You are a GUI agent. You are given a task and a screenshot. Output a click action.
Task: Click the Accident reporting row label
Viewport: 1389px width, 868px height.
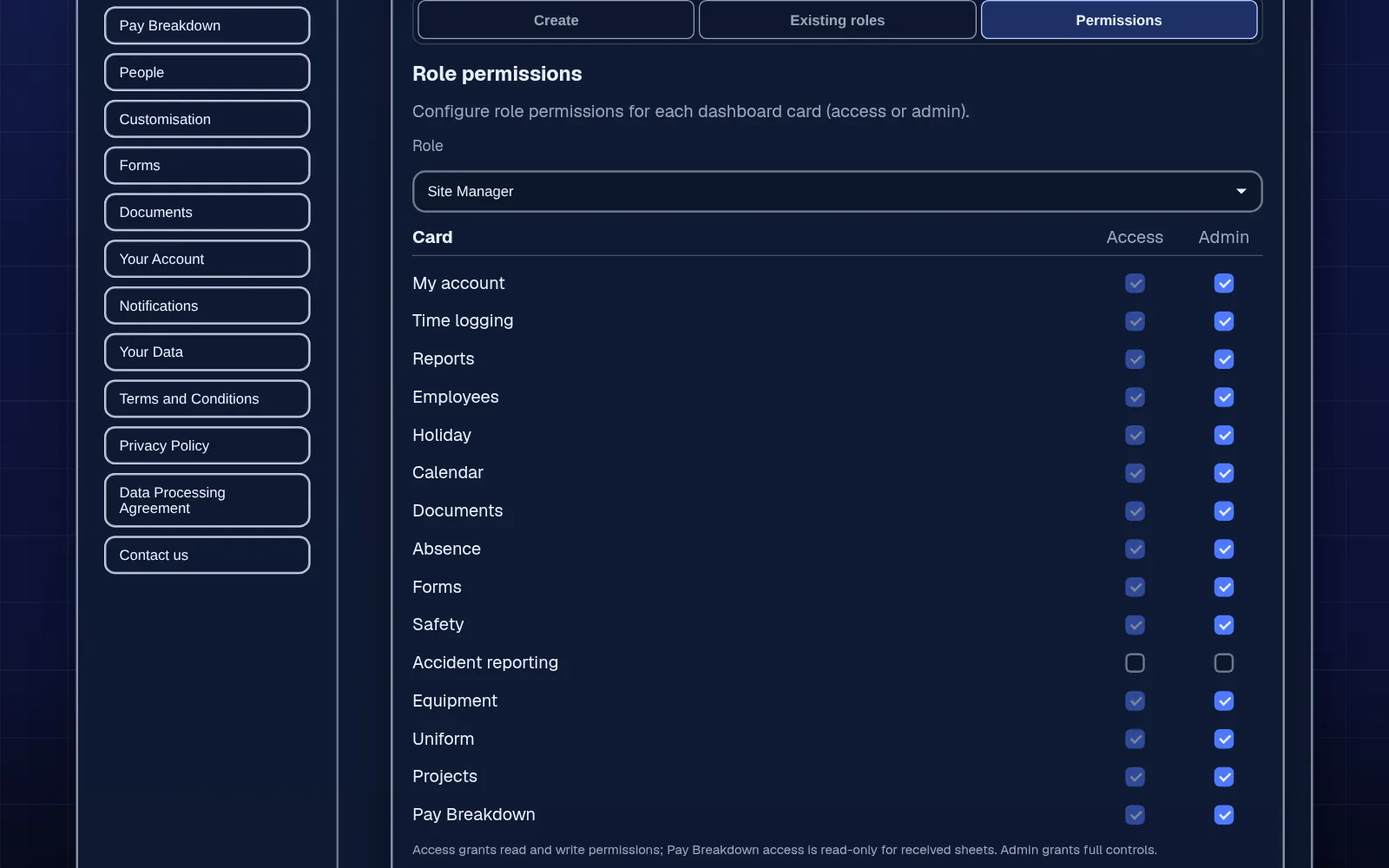[x=485, y=662]
